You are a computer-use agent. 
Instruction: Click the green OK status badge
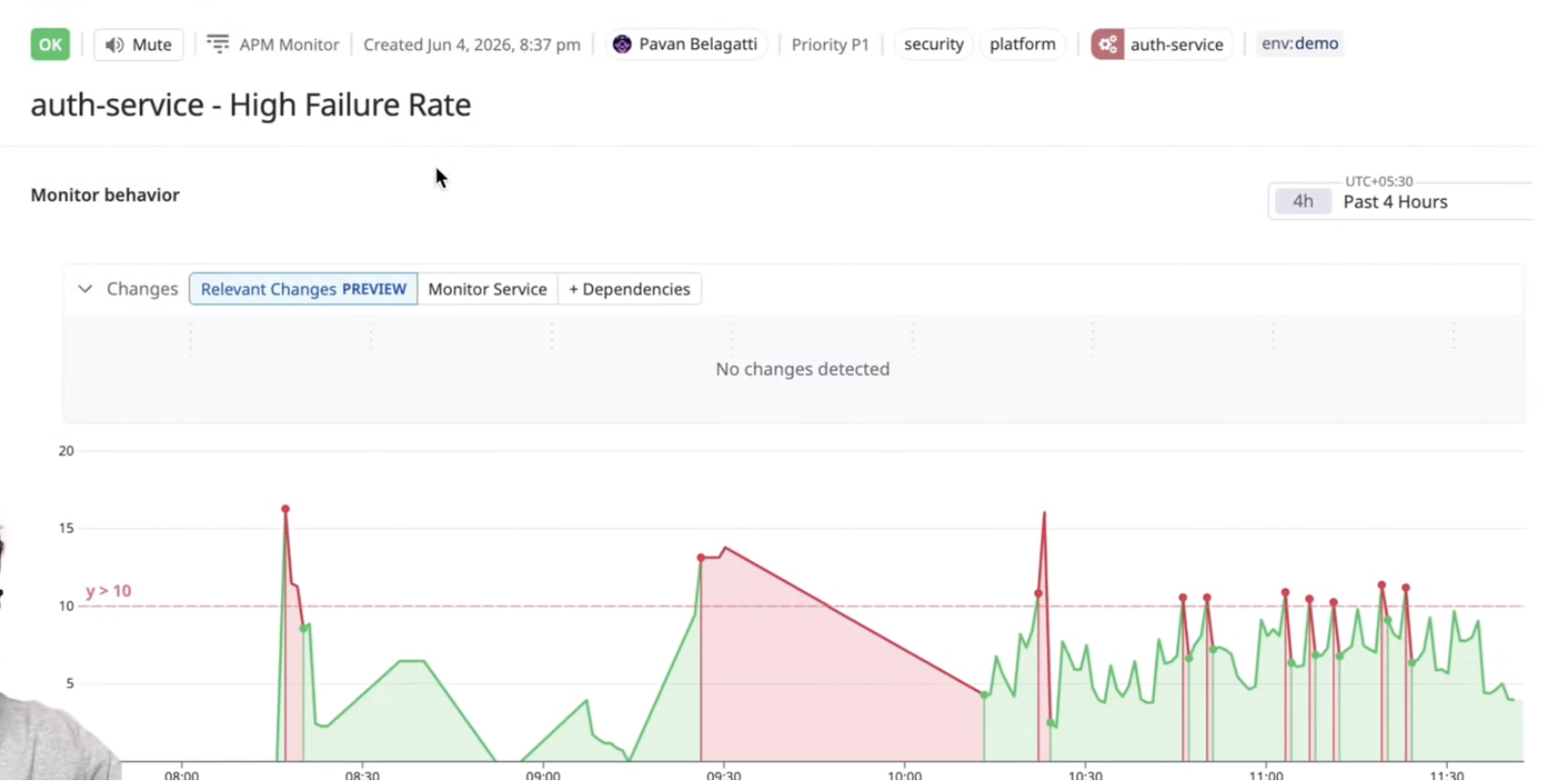tap(50, 44)
